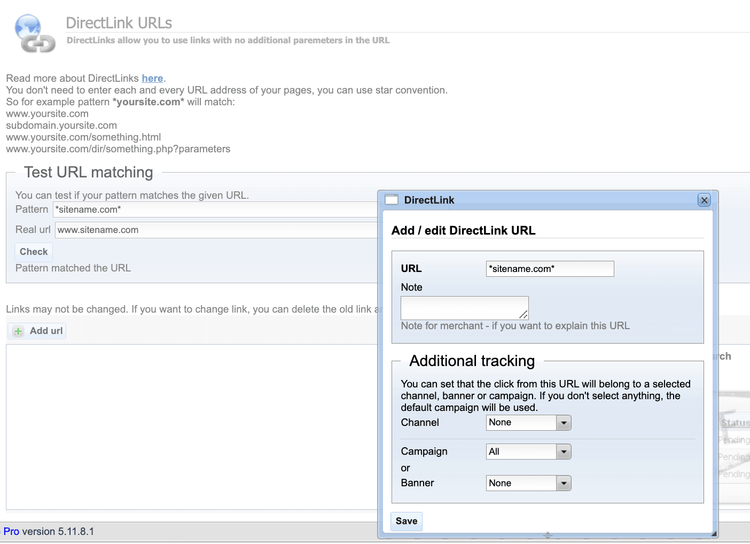
Task: Expand the Channel dropdown
Action: 564,423
